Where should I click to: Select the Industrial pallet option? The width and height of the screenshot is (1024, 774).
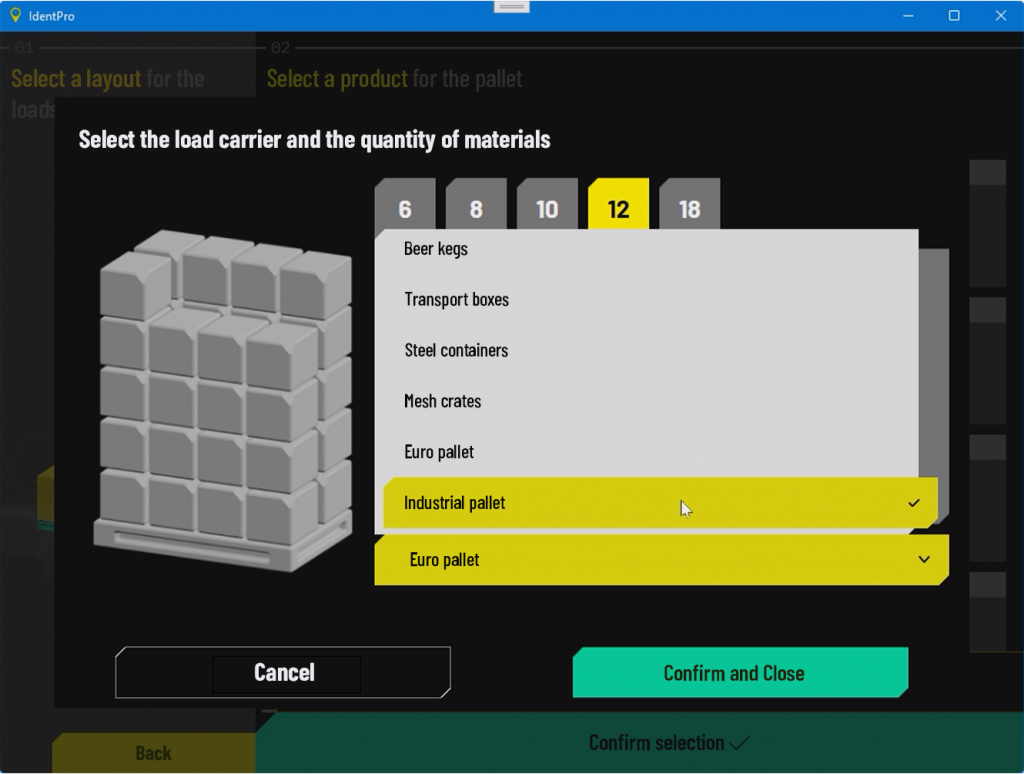[660, 503]
